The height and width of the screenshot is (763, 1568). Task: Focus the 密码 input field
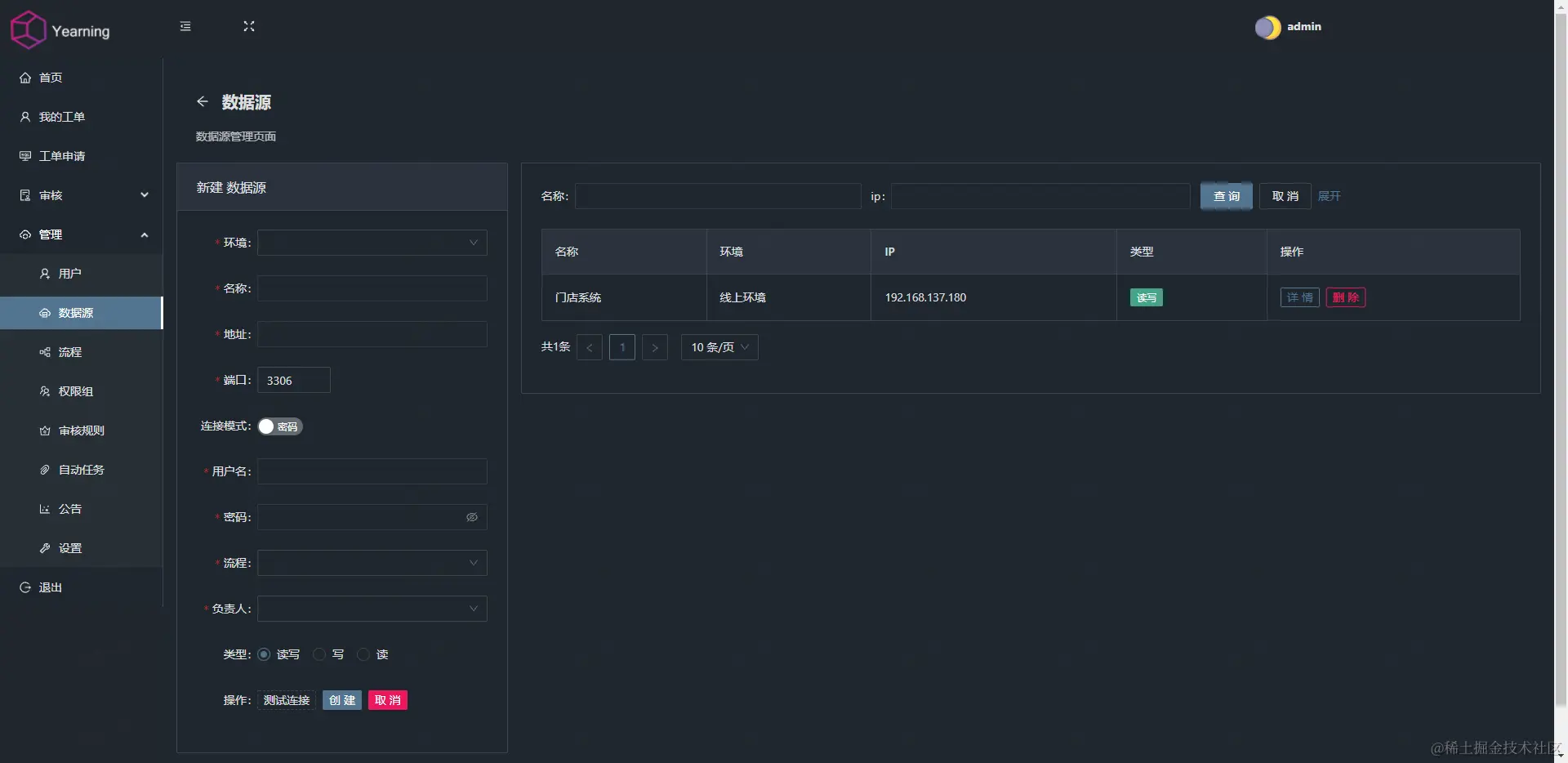pos(372,517)
